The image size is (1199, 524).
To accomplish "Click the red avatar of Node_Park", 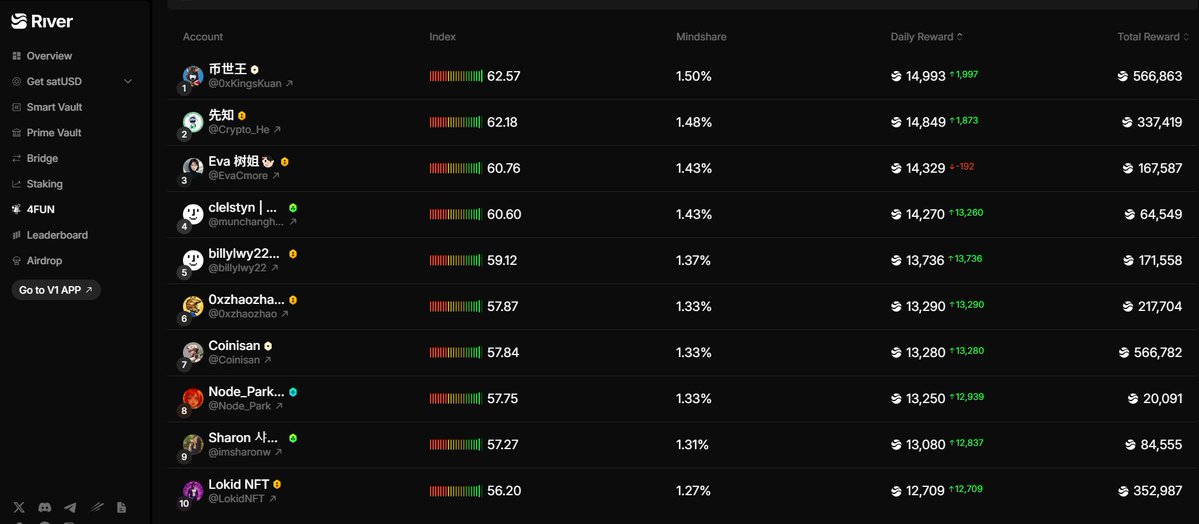I will 193,399.
